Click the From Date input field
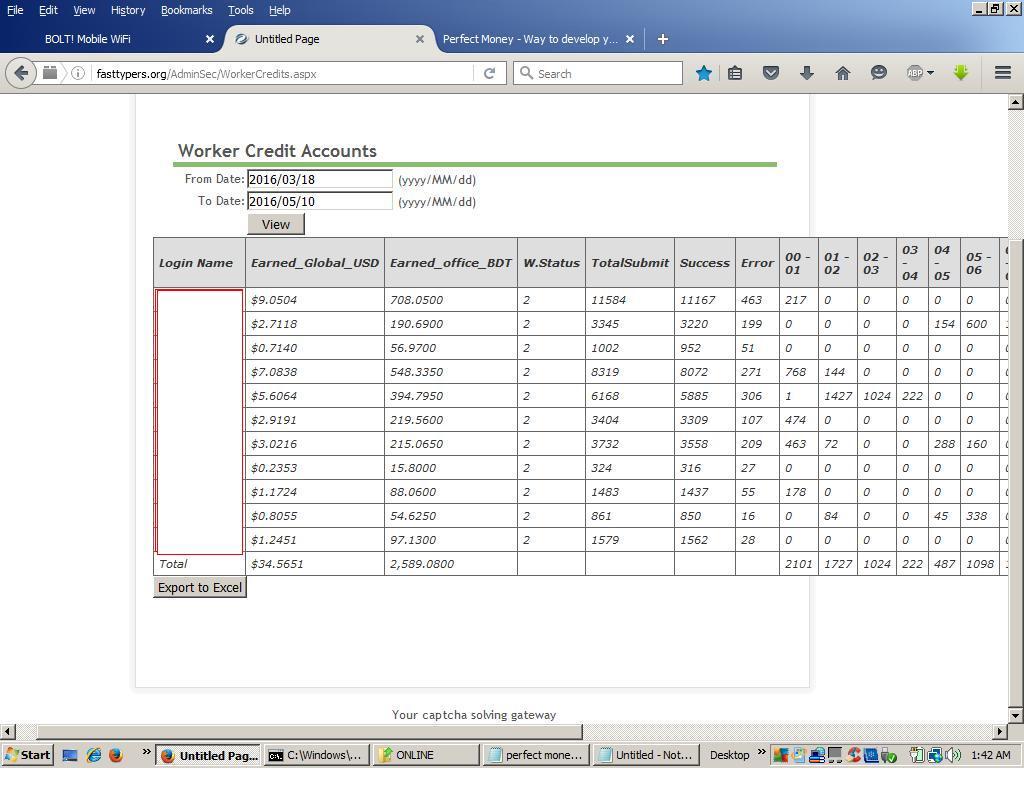This screenshot has width=1024, height=807. [320, 180]
